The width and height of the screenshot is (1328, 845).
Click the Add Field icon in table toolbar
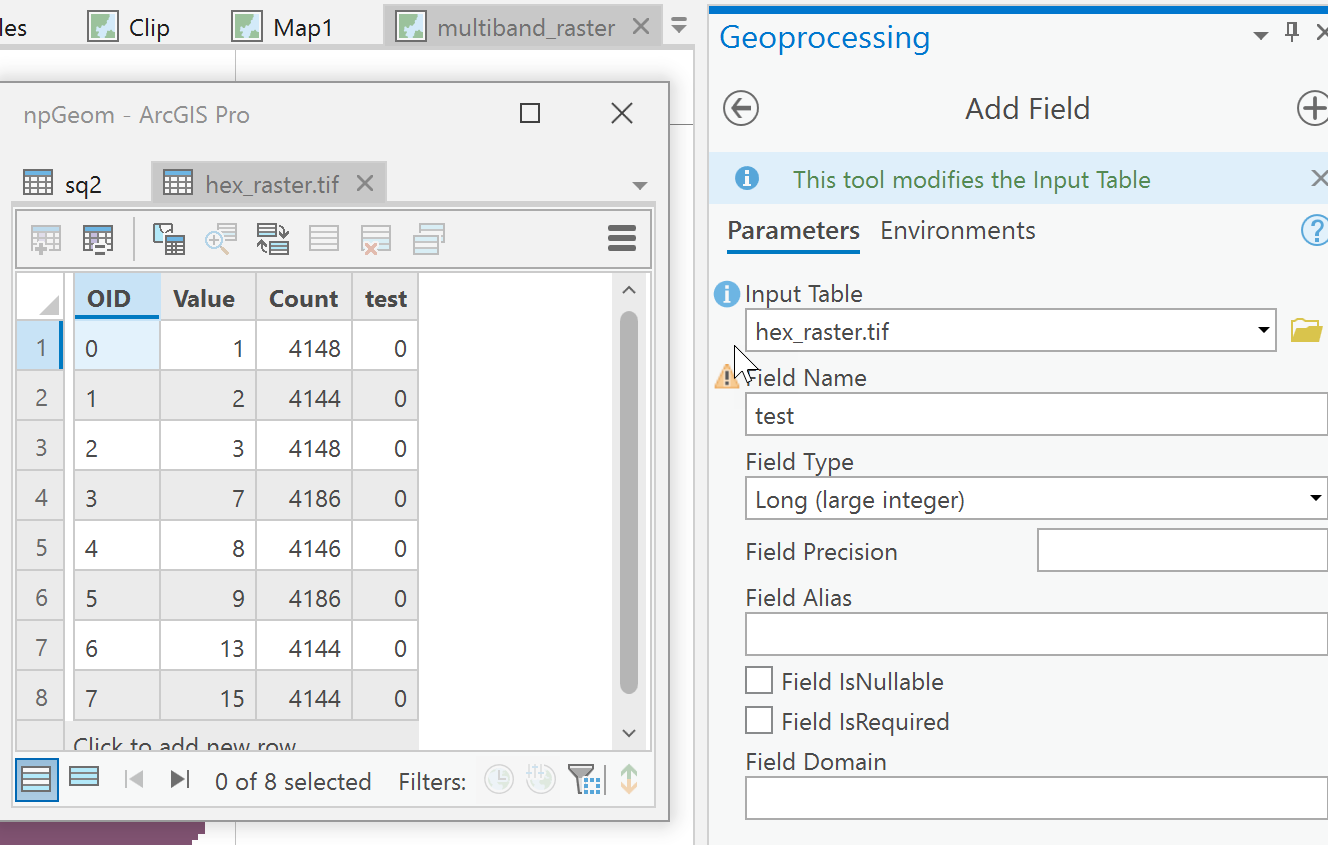[x=46, y=239]
